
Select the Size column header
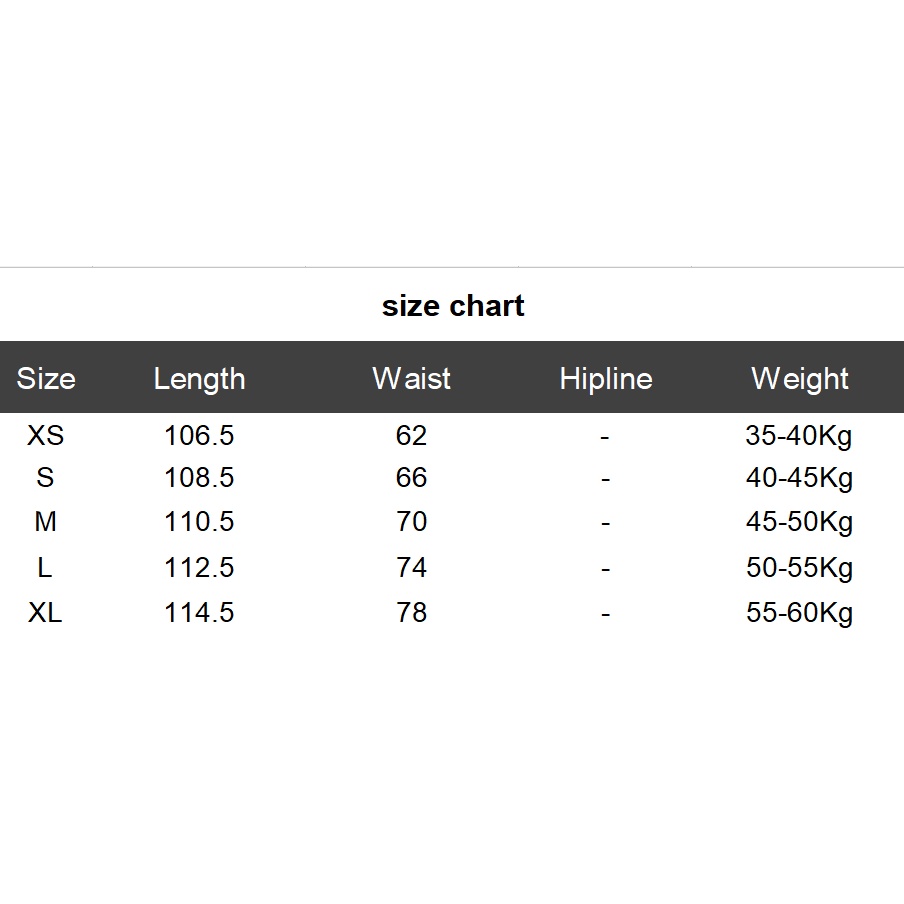pyautogui.click(x=46, y=378)
